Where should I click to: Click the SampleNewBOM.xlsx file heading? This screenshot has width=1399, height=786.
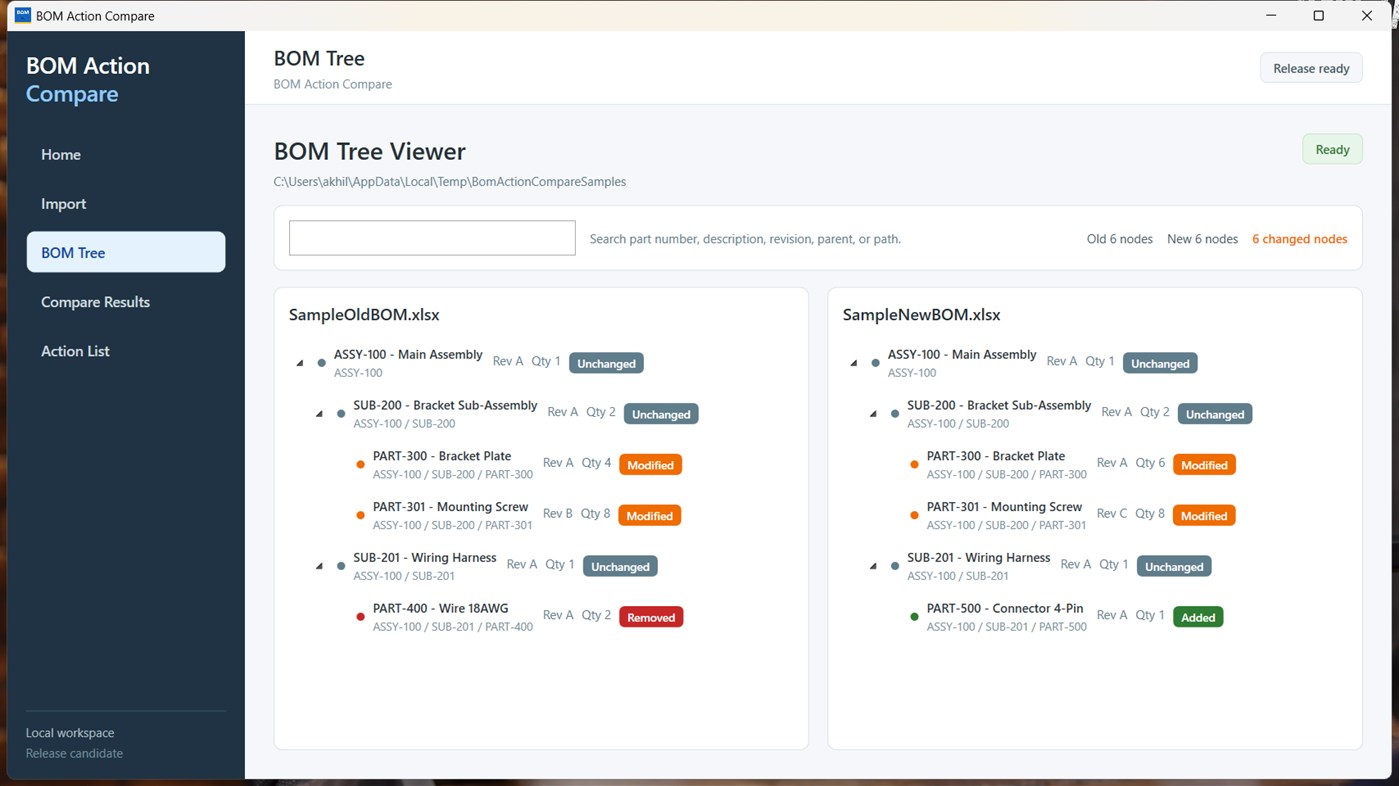click(x=921, y=315)
